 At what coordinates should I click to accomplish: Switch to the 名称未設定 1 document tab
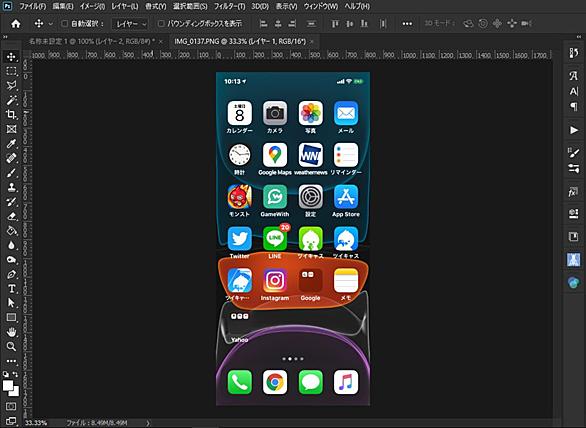[92, 41]
